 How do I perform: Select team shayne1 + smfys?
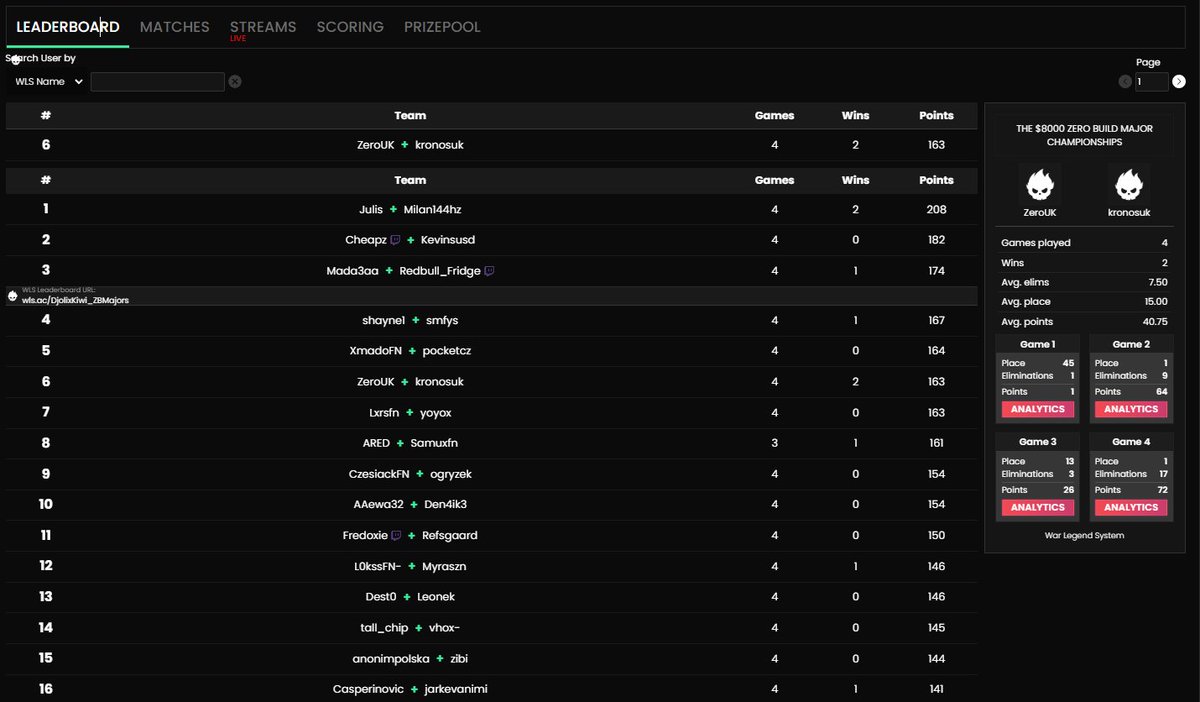click(491, 321)
